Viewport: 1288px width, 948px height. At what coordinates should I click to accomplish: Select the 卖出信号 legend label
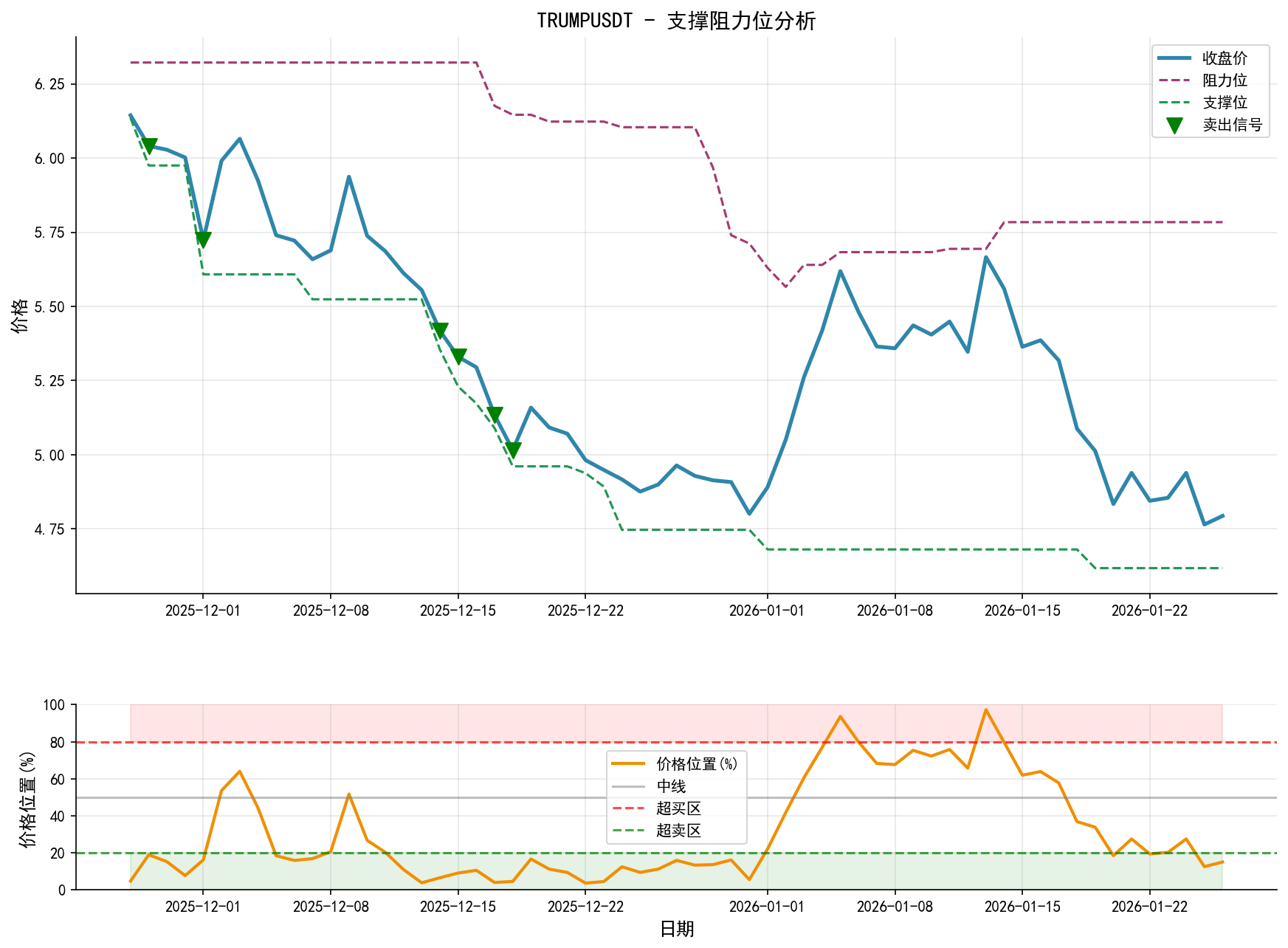pos(1232,125)
